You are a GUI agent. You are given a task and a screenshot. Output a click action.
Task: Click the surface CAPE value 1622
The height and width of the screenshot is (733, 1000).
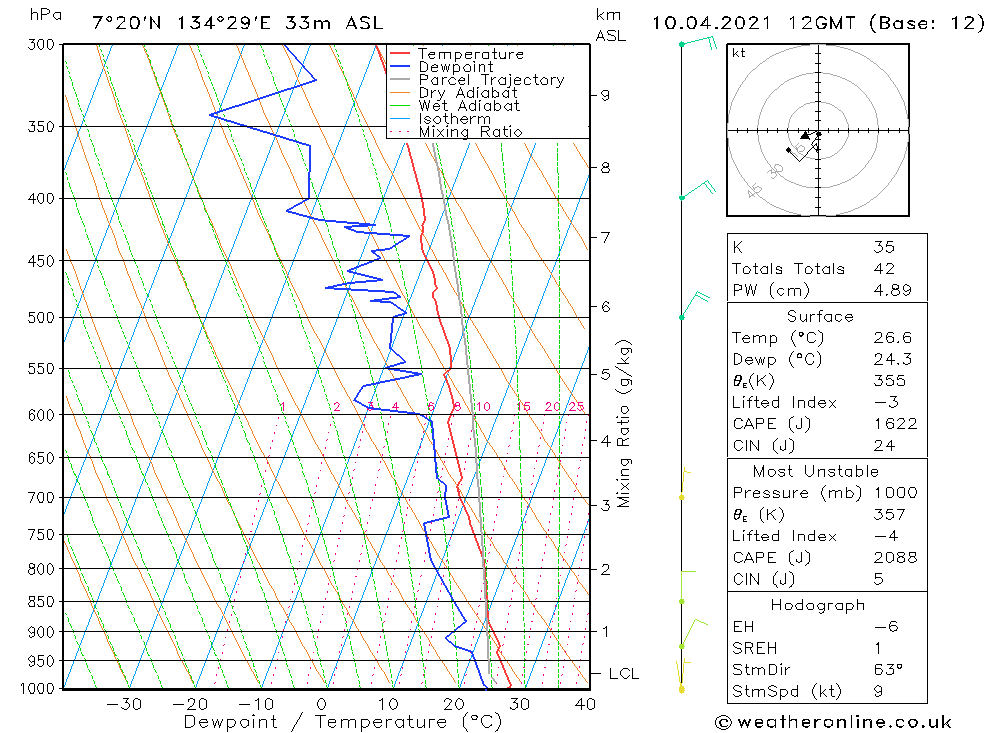(x=895, y=424)
